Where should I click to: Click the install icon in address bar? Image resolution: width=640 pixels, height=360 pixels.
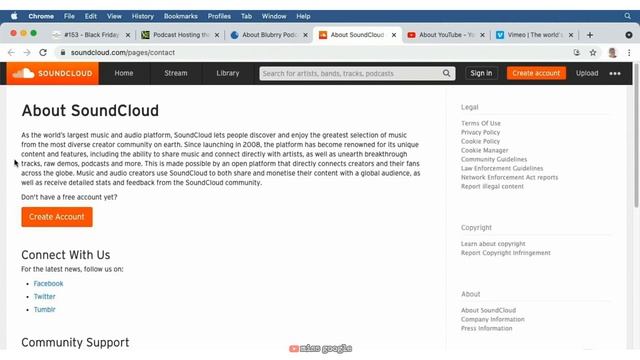pyautogui.click(x=576, y=53)
